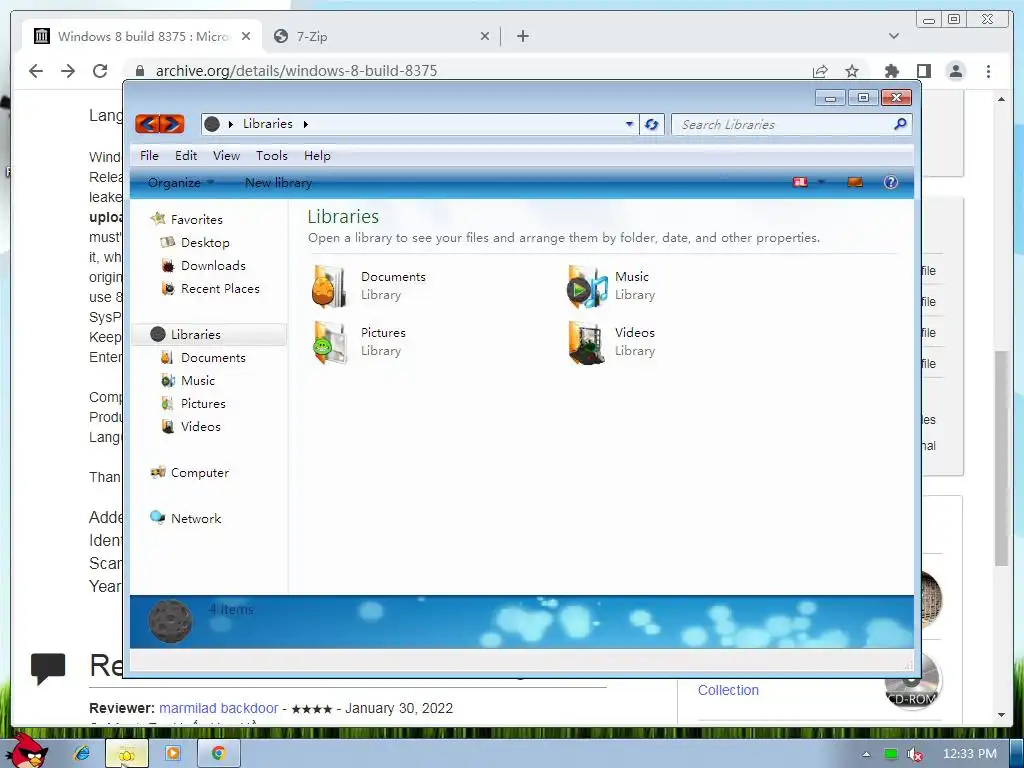Screen dimensions: 1024x768
Task: Open Chrome profile avatar
Action: tap(955, 71)
